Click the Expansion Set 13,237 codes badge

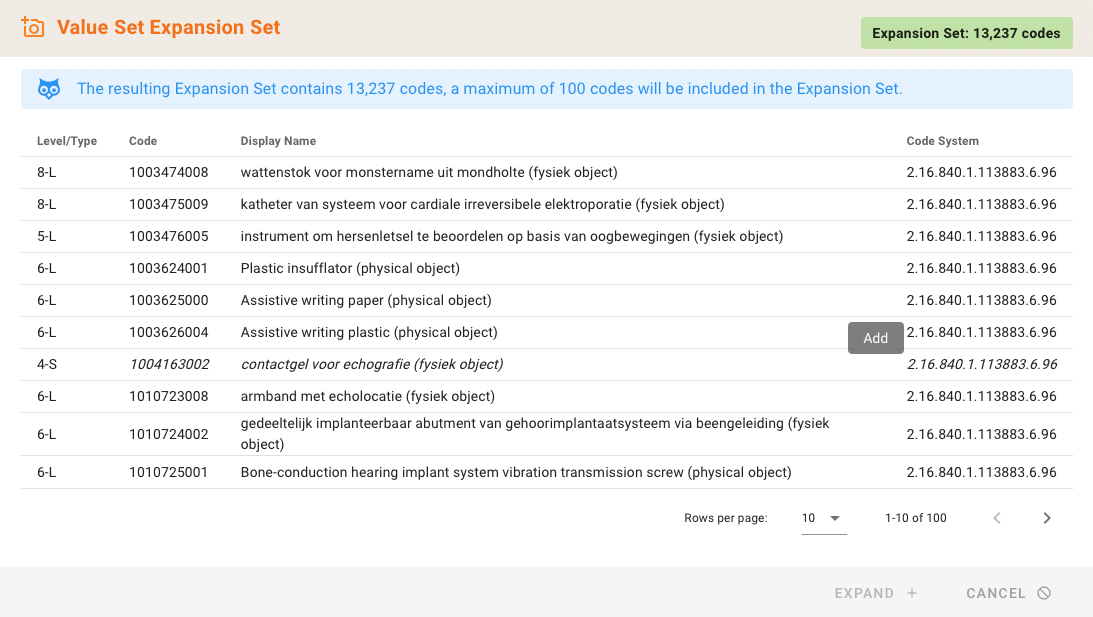pyautogui.click(x=966, y=33)
